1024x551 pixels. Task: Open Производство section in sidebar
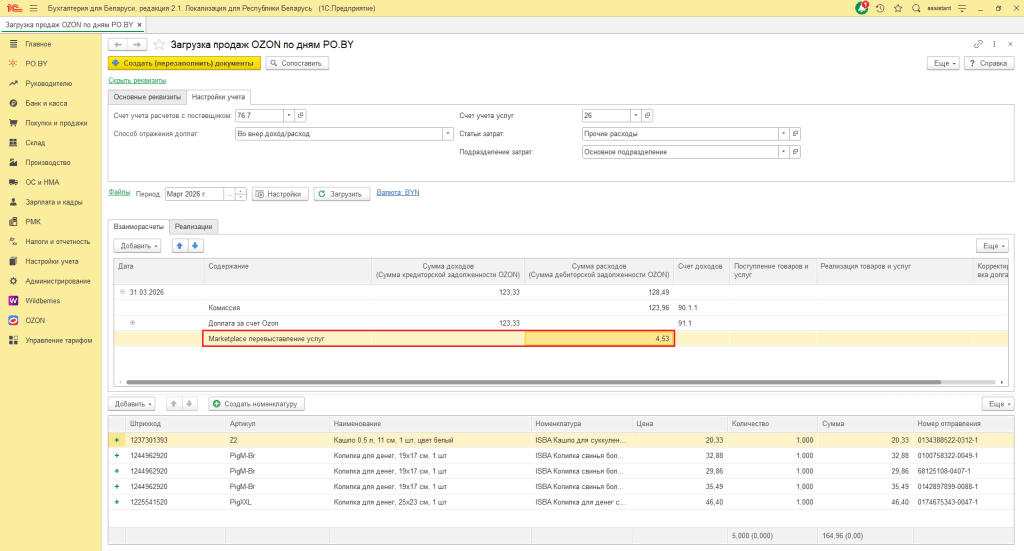[48, 163]
